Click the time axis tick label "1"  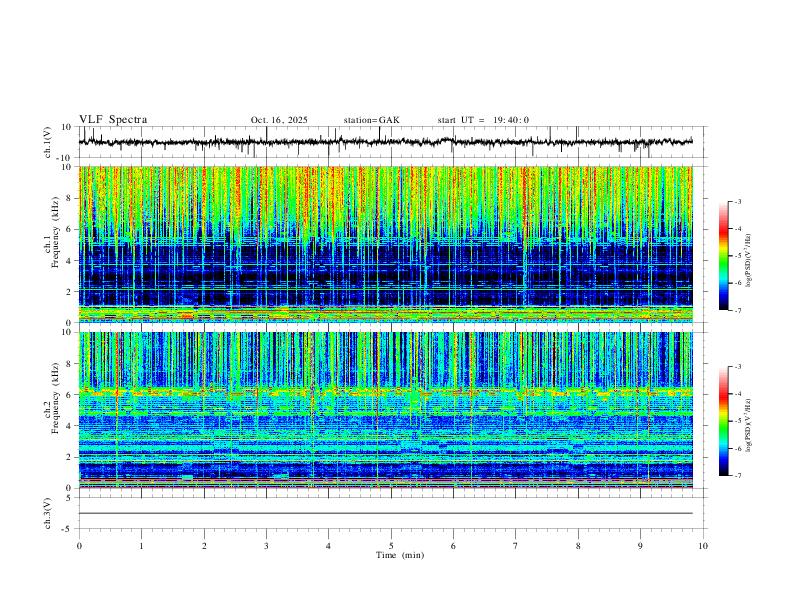click(x=141, y=546)
